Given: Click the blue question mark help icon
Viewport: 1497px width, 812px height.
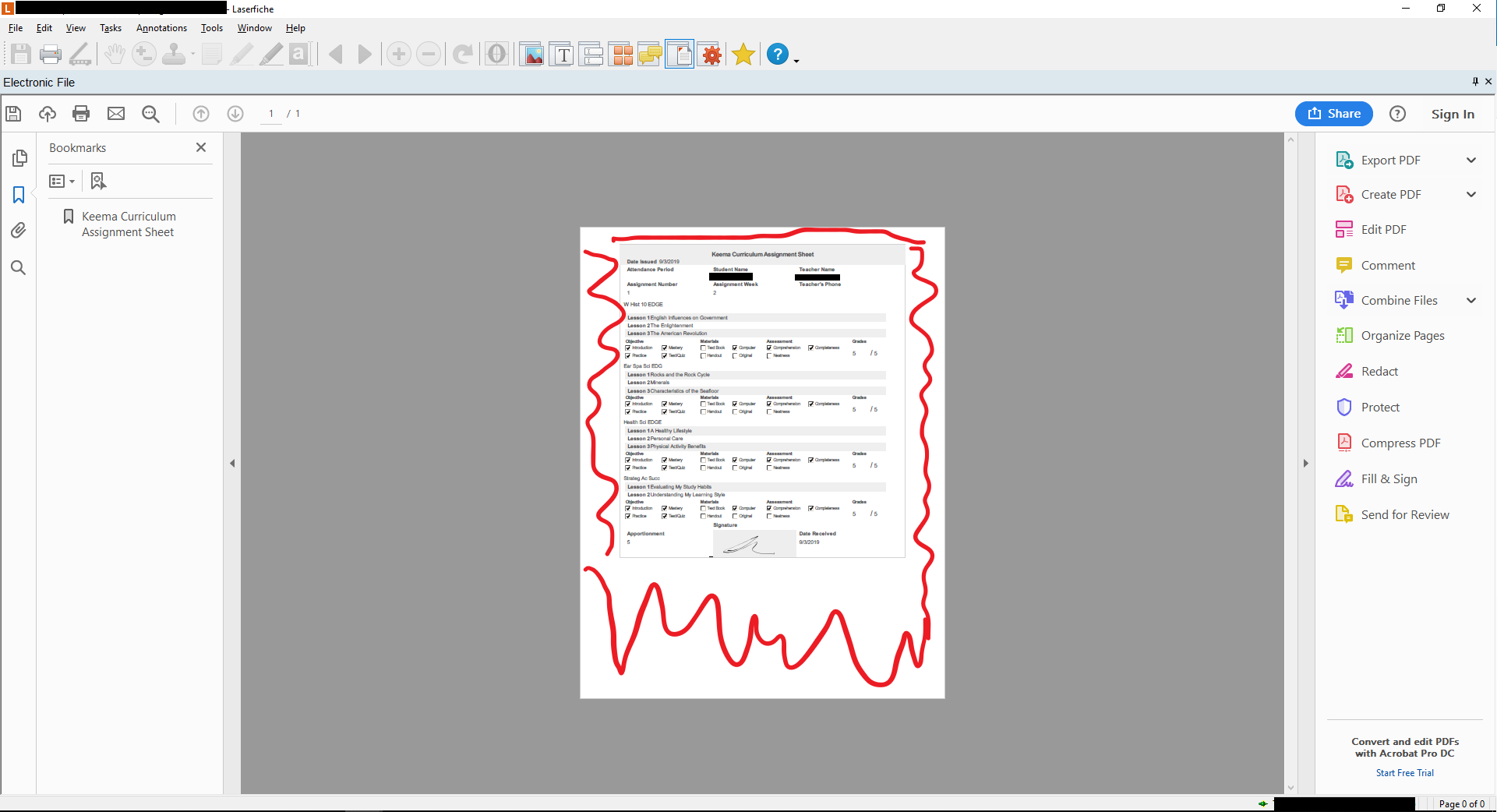Looking at the screenshot, I should click(x=778, y=55).
